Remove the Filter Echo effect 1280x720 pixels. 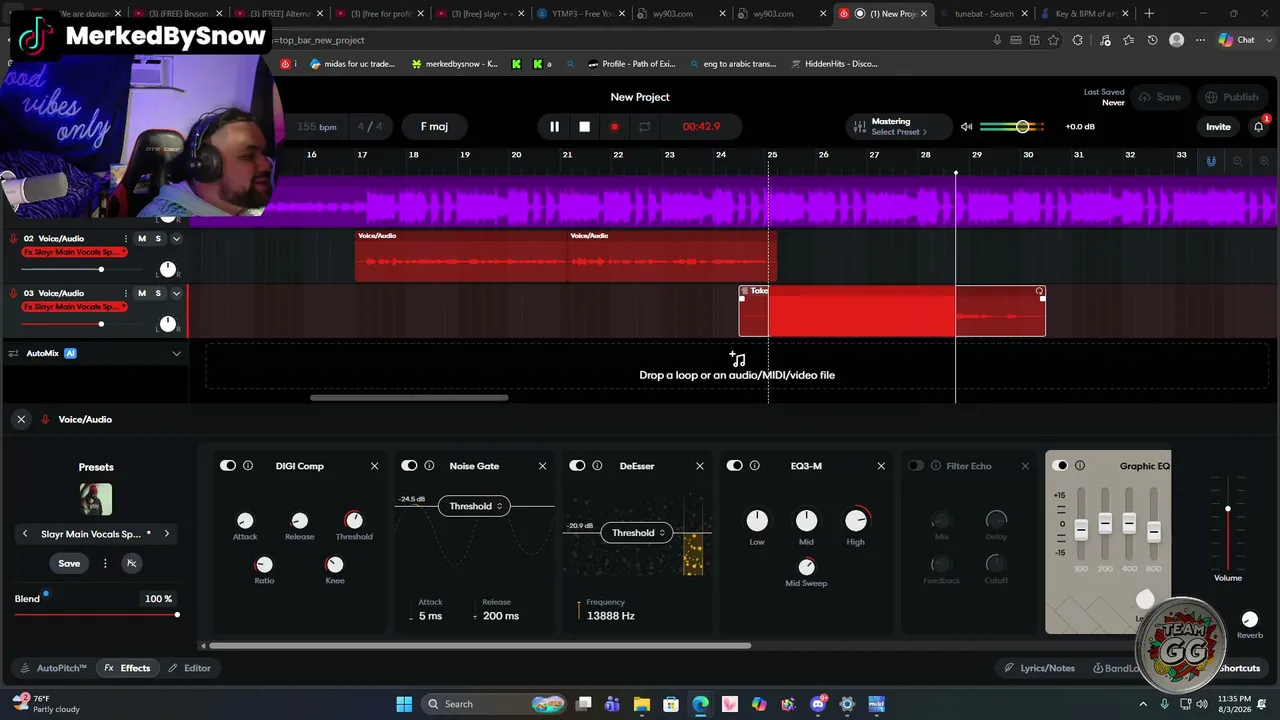[1025, 466]
